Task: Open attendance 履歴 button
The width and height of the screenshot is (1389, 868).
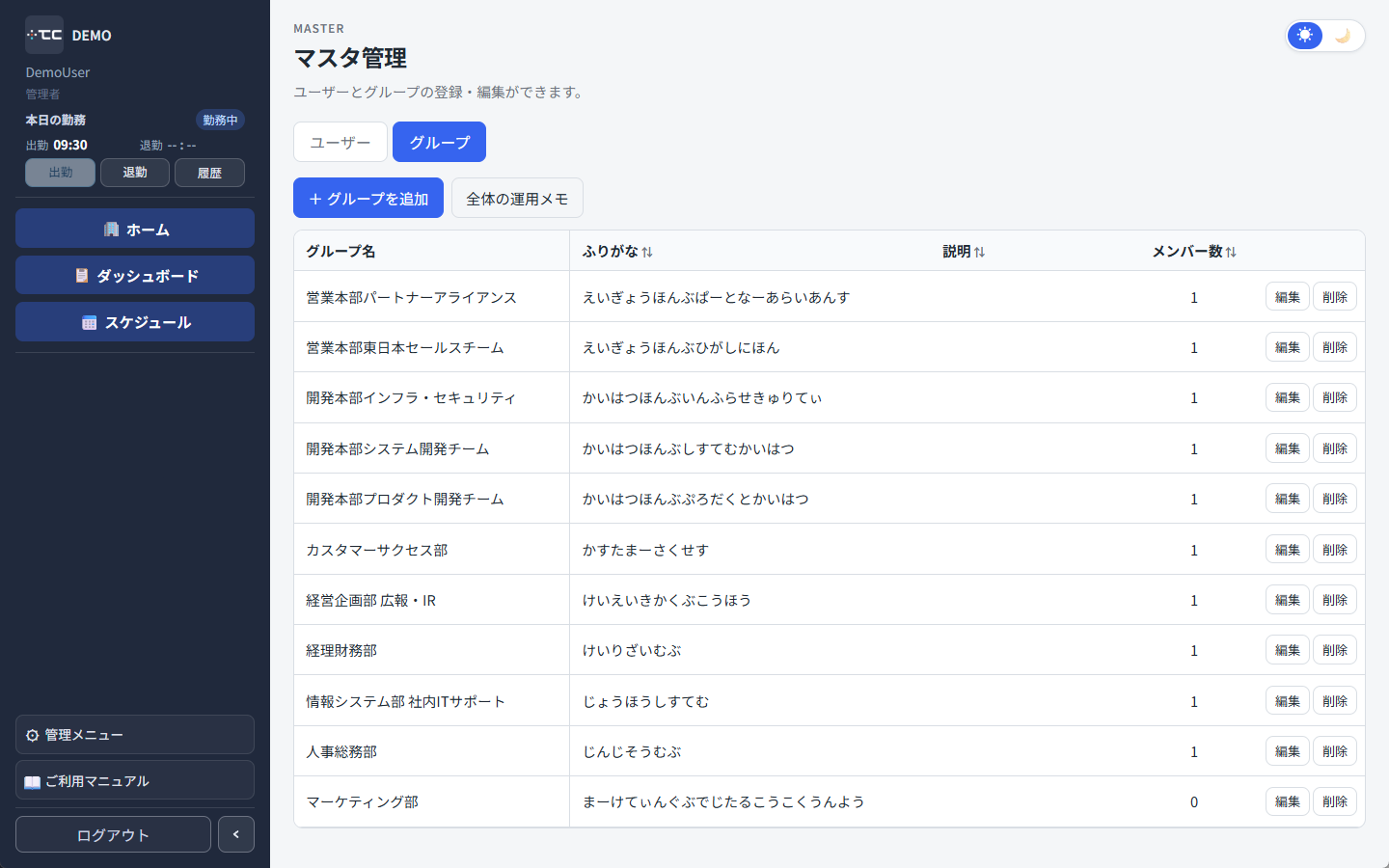Action: pyautogui.click(x=209, y=173)
